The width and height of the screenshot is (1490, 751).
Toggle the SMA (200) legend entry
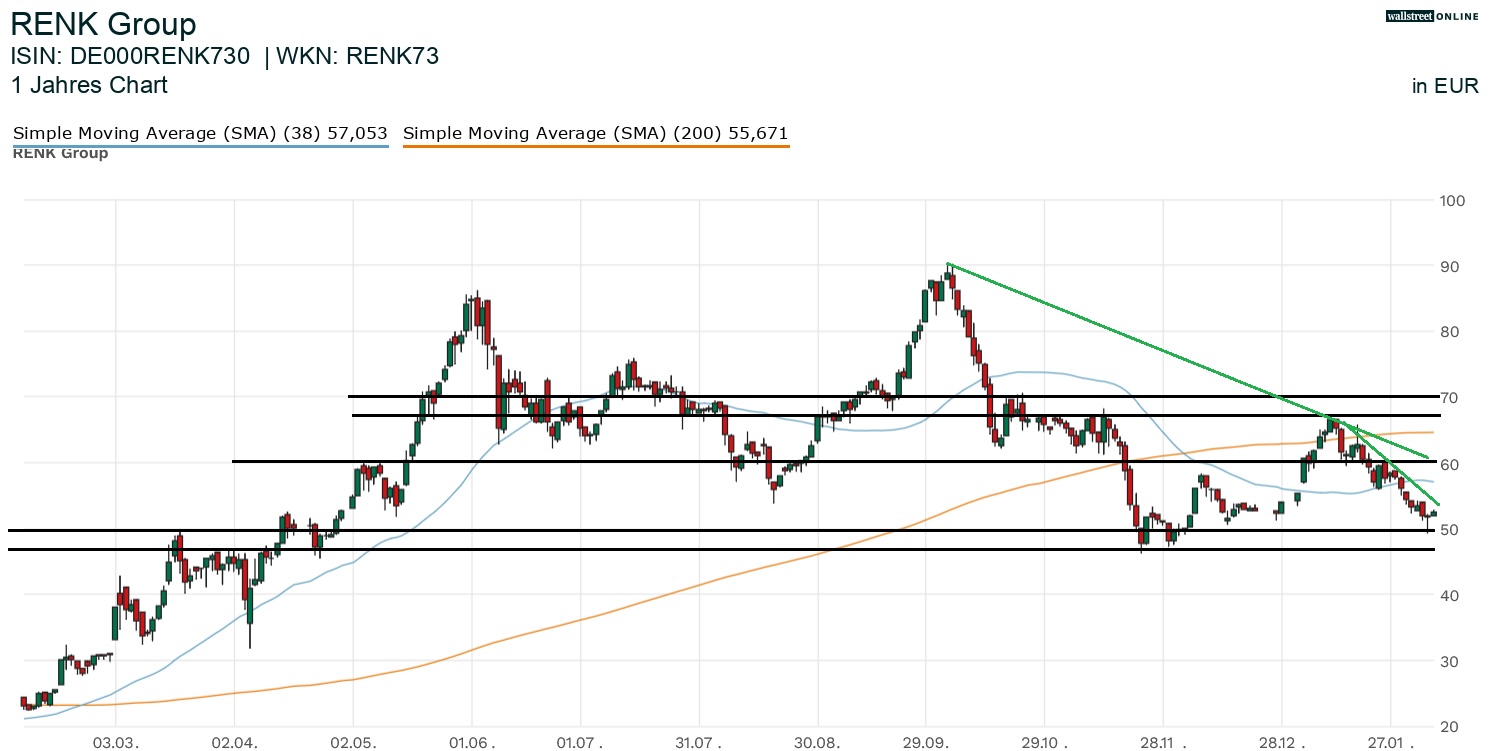[x=595, y=133]
